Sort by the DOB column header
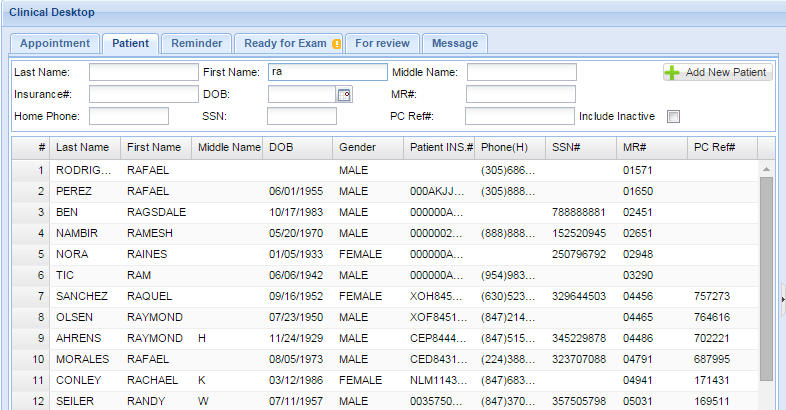The image size is (786, 410). coord(298,147)
